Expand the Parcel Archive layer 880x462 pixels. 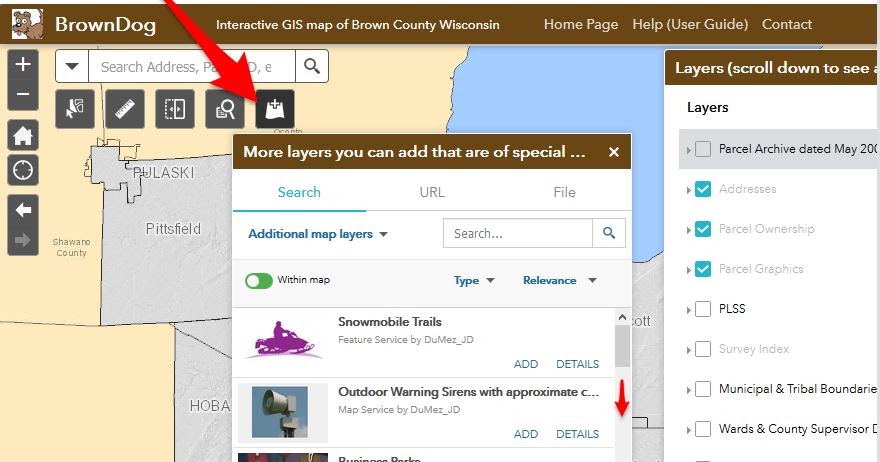click(689, 150)
